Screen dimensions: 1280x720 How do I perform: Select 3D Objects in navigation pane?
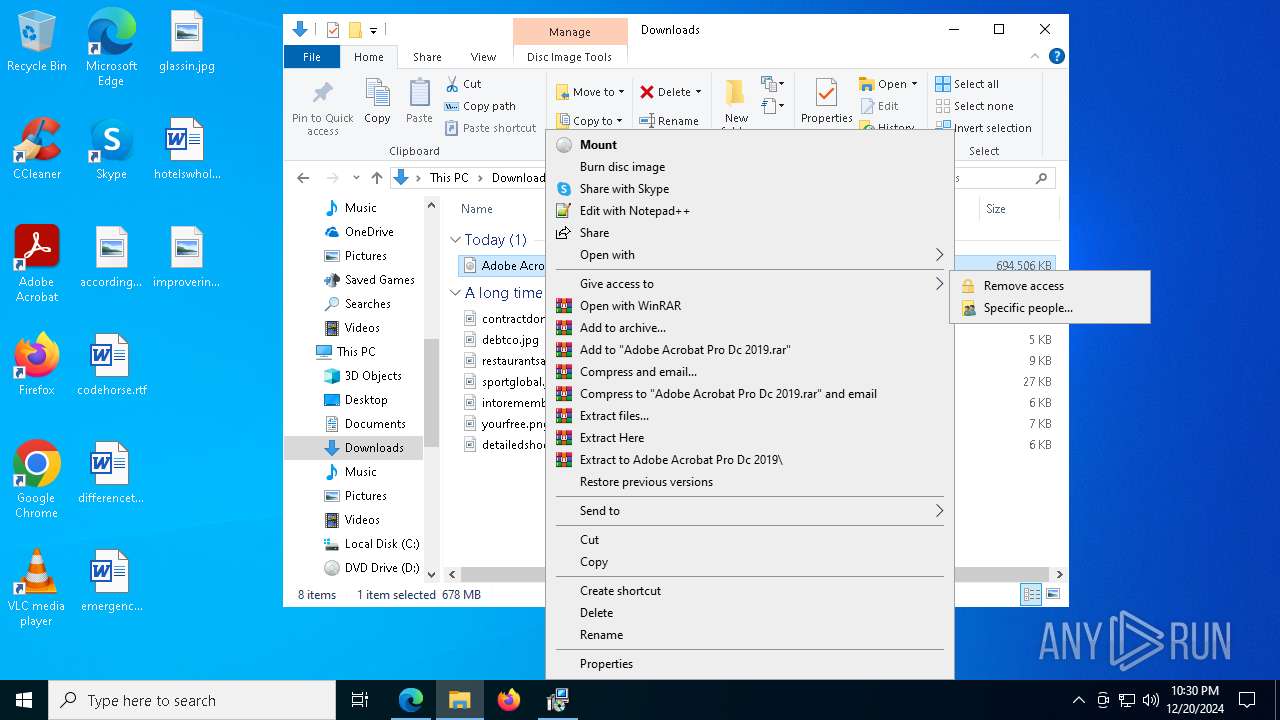pyautogui.click(x=373, y=376)
